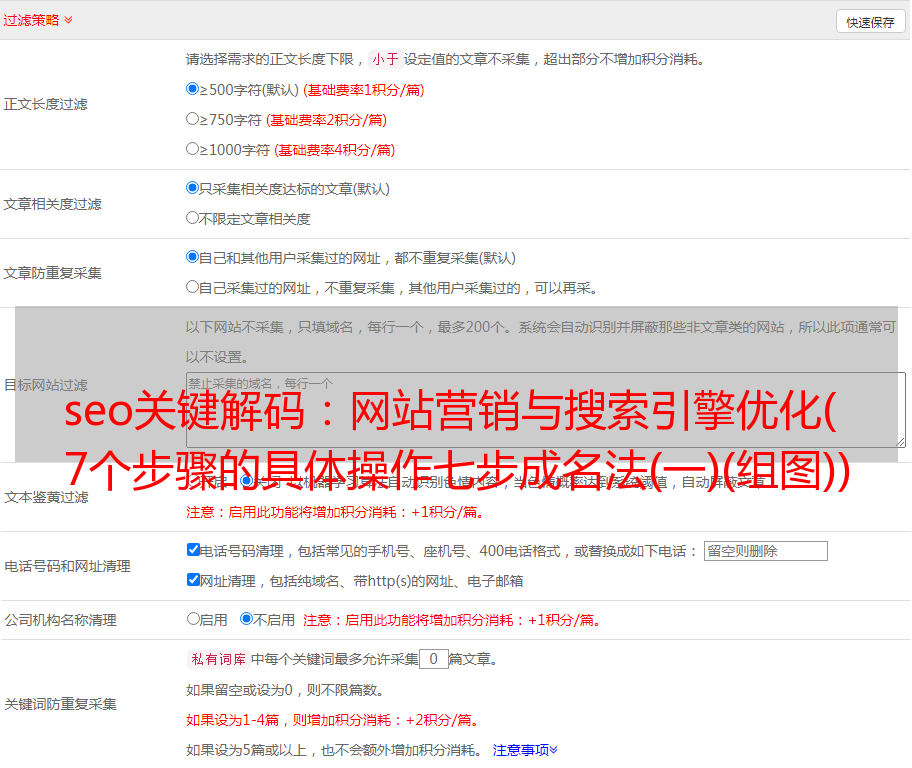Select the ≥750字符 length option
The image size is (912, 768).
tap(192, 119)
